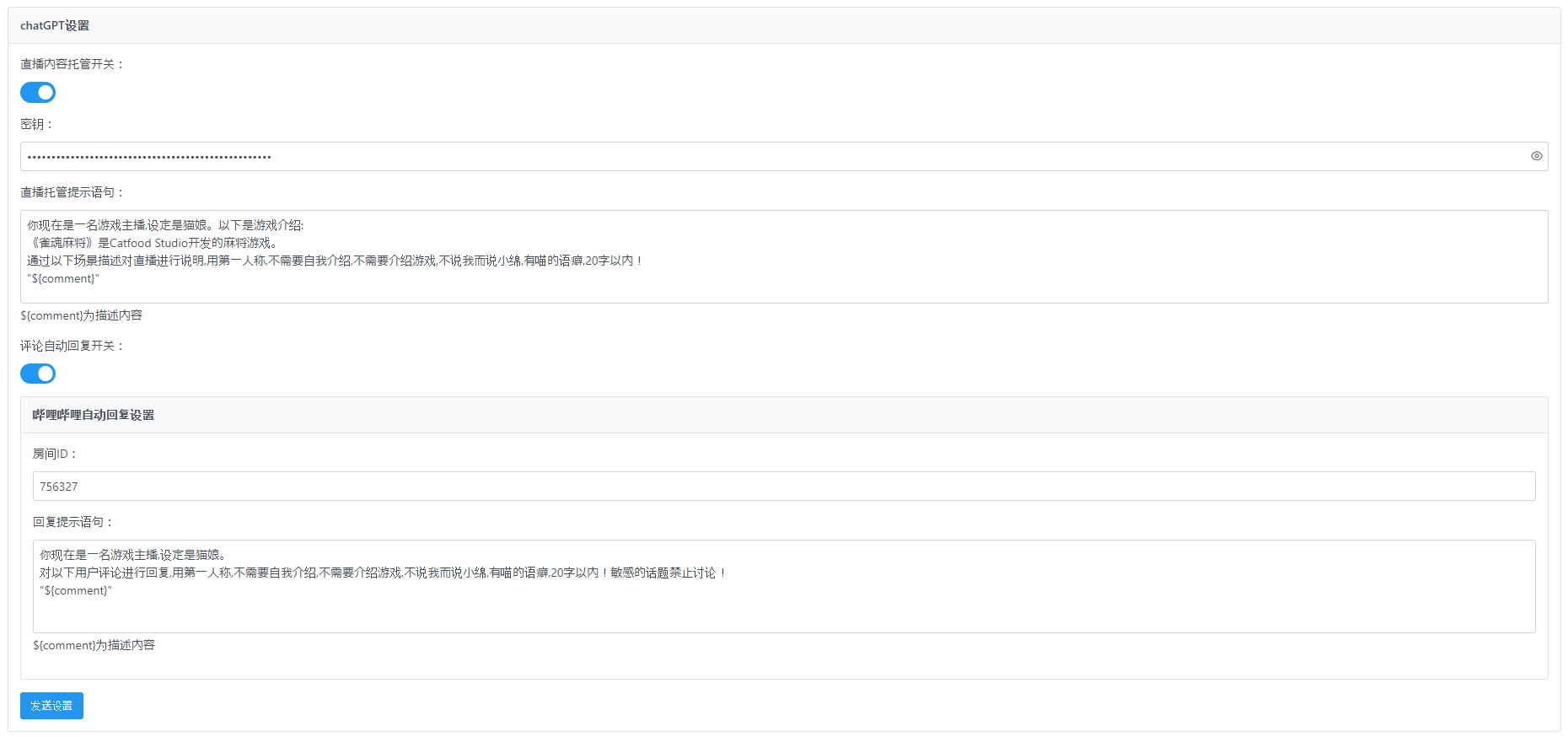
Task: Disable the 评论自动回复开关 switch
Action: pos(38,374)
